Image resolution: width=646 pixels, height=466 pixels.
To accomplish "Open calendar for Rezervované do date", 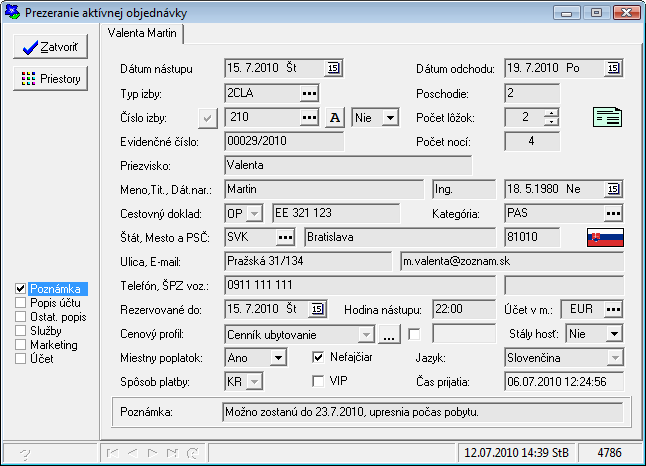I will 317,309.
